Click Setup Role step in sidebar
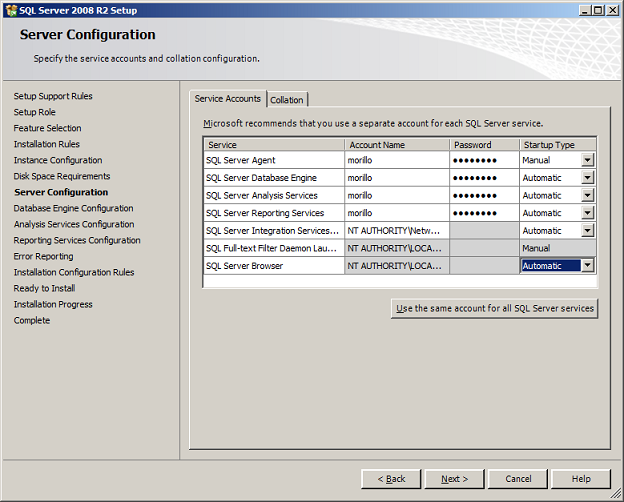 coord(35,112)
